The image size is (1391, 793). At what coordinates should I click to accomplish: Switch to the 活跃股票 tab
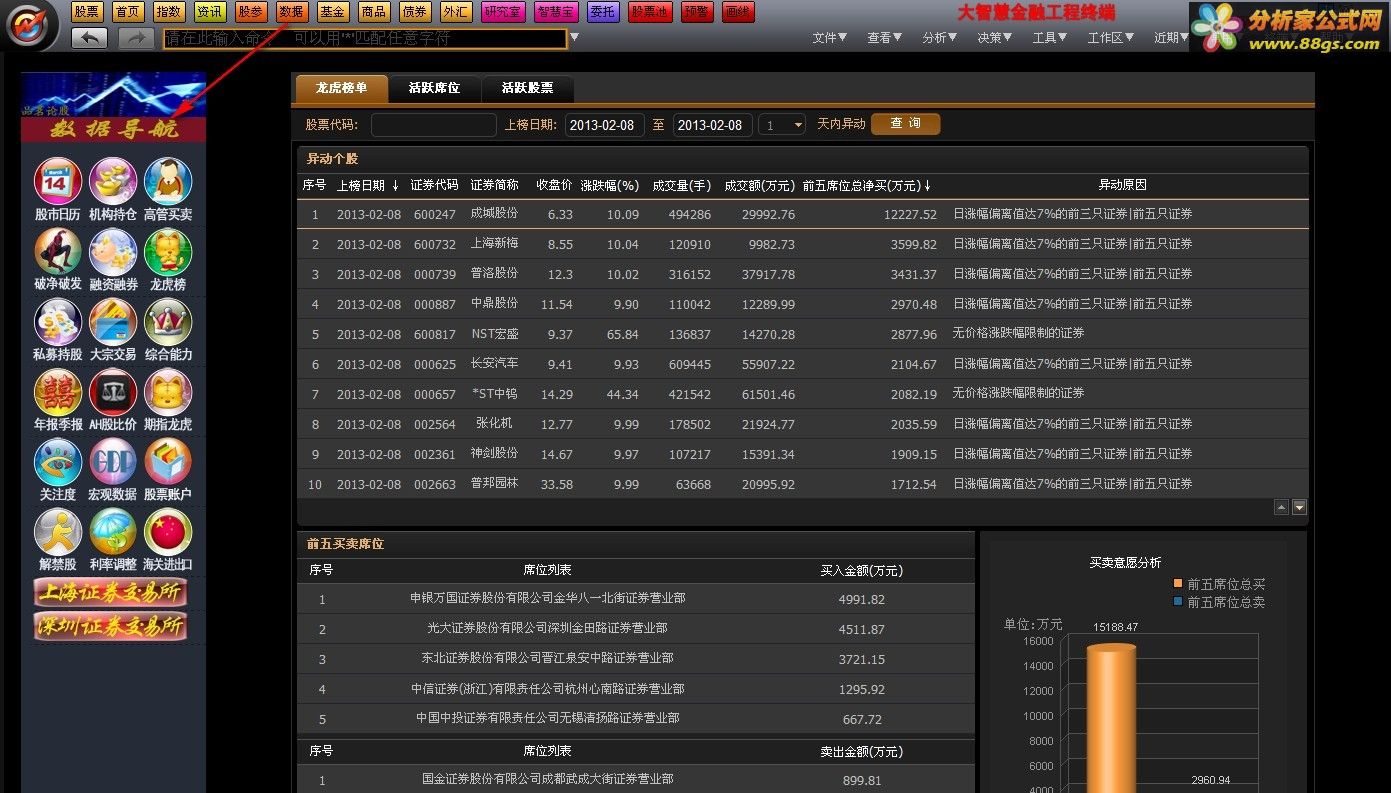527,88
